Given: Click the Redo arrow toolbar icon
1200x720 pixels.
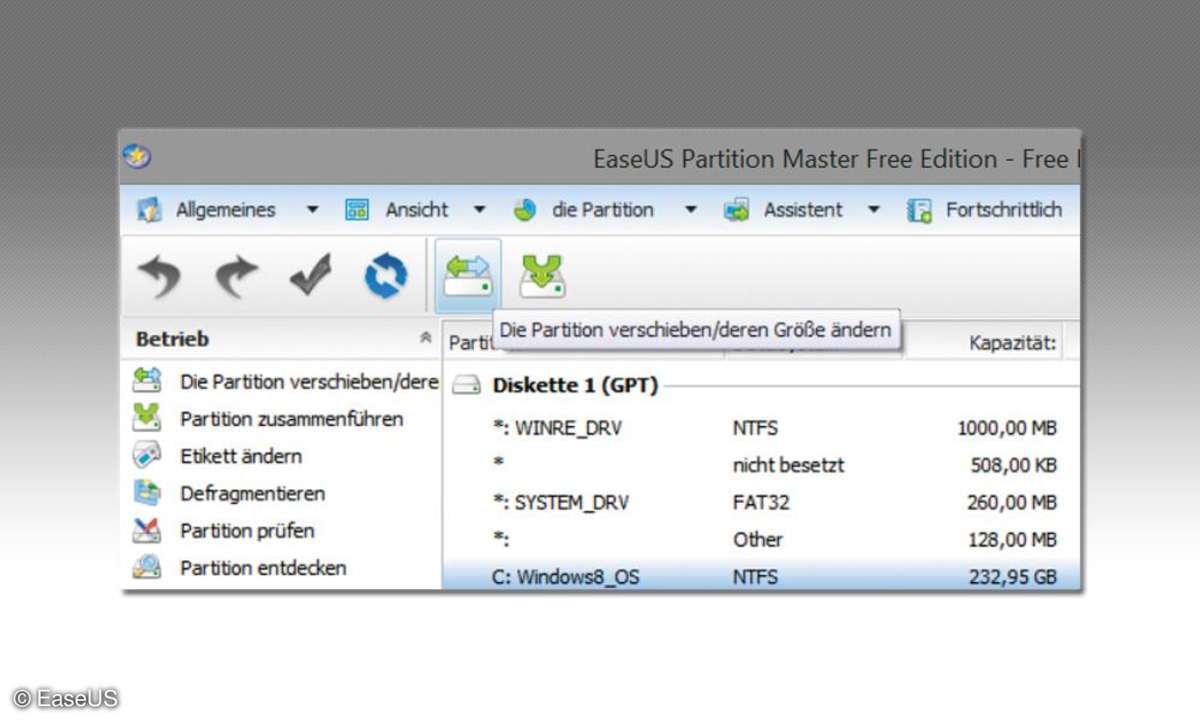Looking at the screenshot, I should (236, 277).
